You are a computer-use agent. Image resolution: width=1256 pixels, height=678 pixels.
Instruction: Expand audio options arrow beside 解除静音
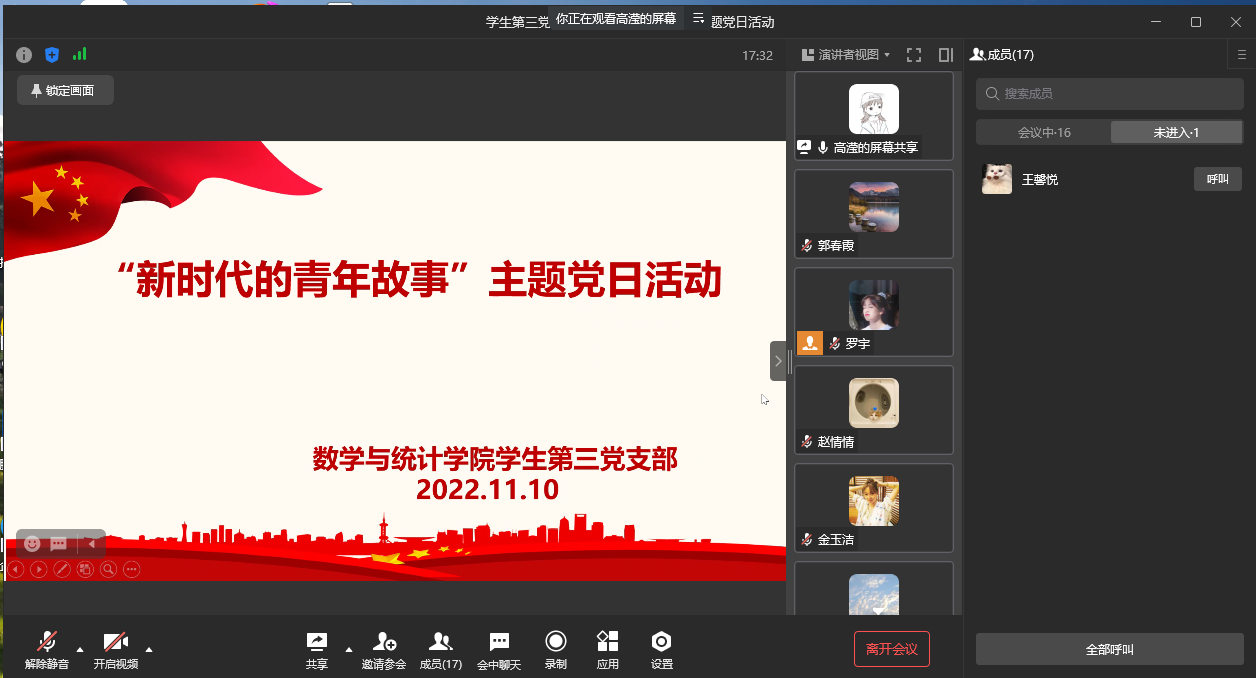pyautogui.click(x=80, y=649)
